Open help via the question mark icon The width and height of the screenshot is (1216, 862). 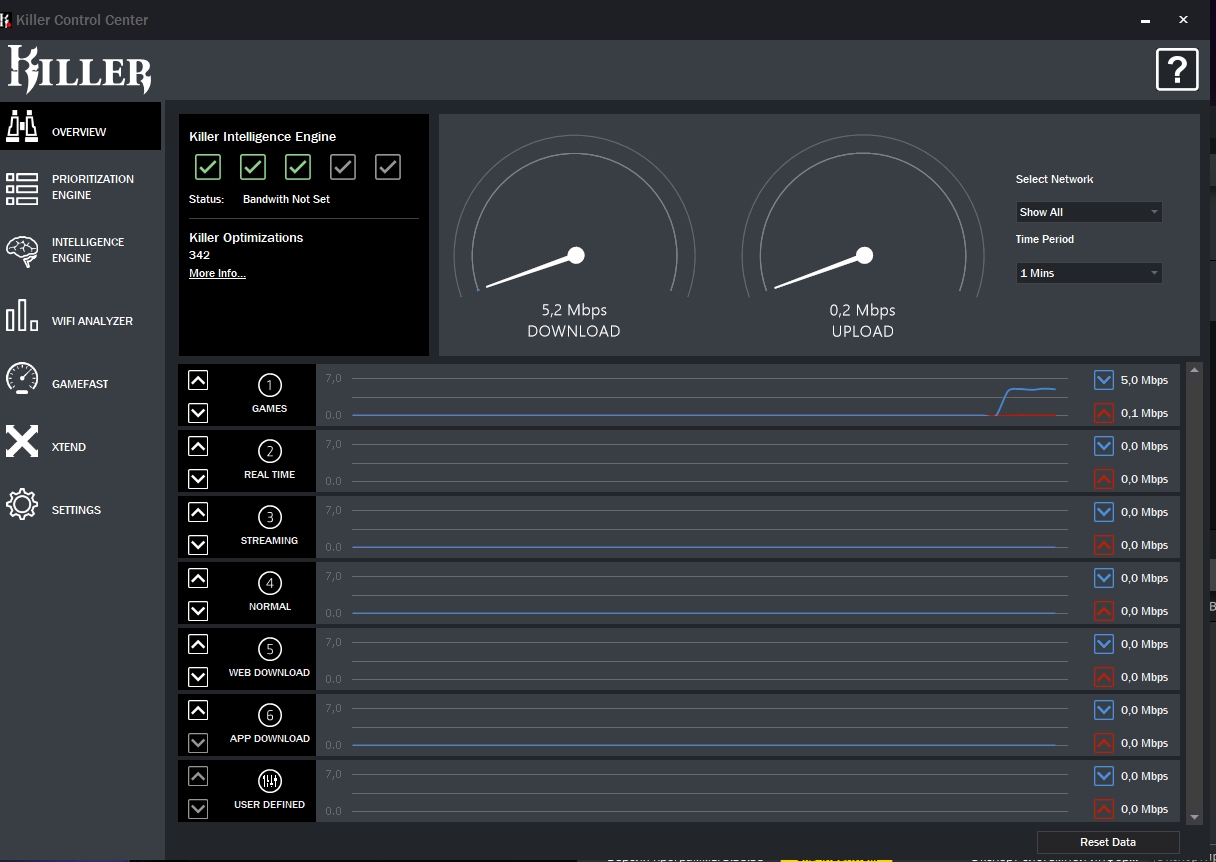click(1176, 70)
